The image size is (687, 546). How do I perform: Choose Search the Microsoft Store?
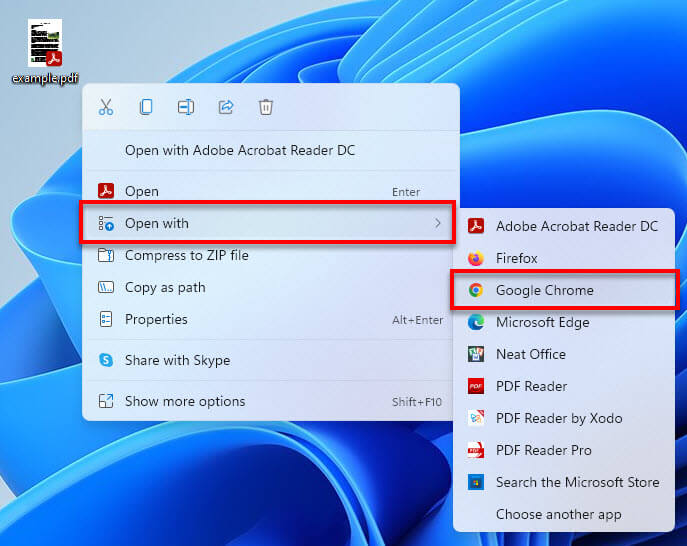coord(564,482)
